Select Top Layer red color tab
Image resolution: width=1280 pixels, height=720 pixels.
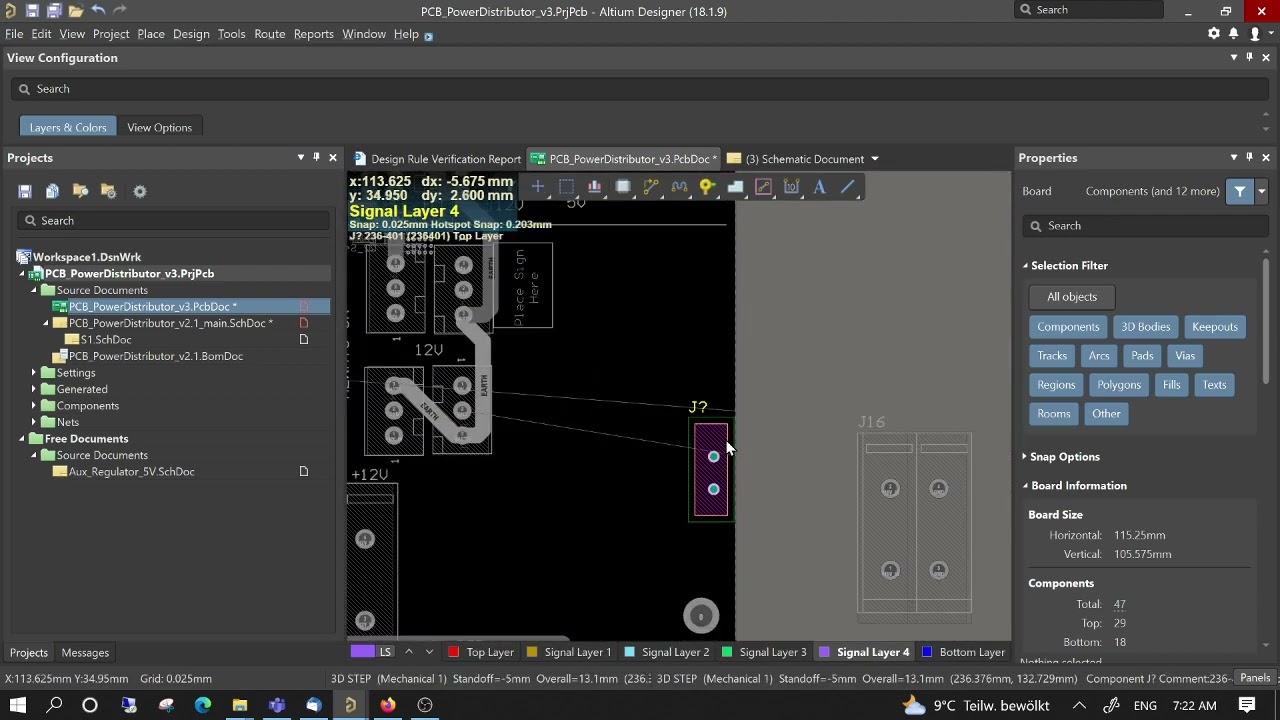tap(481, 652)
